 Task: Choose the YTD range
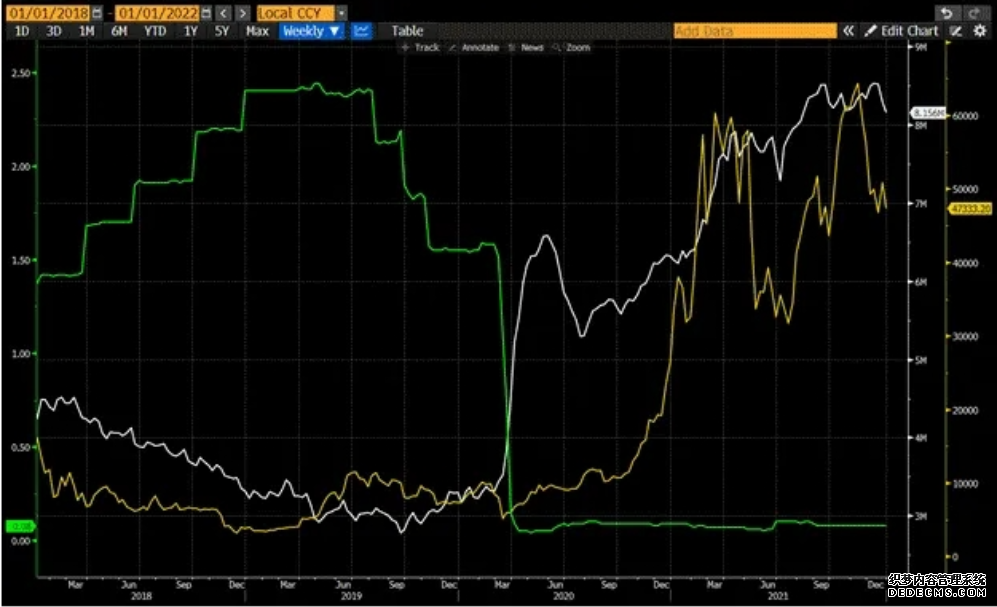155,31
